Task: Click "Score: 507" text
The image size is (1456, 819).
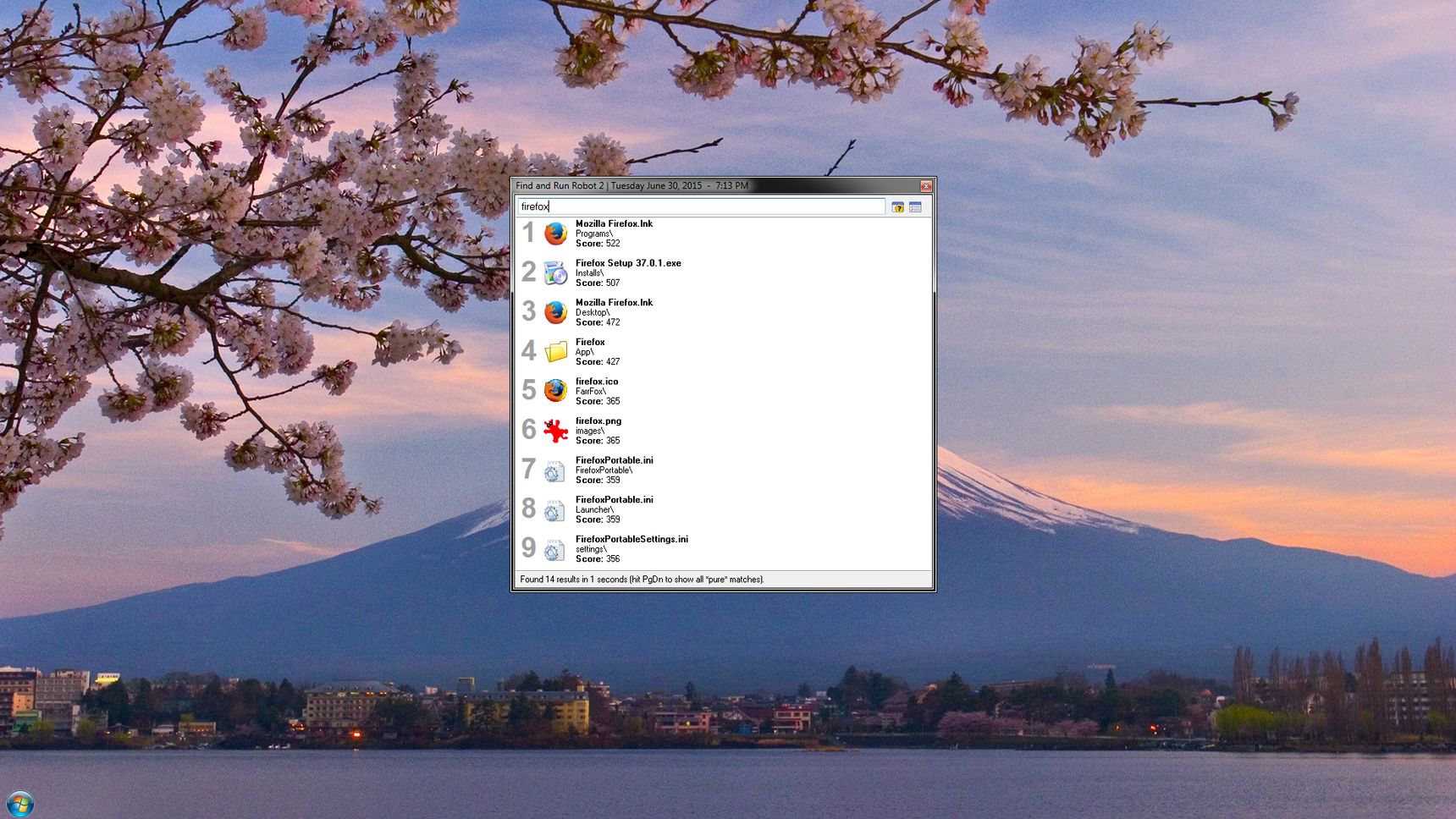Action: 598,283
